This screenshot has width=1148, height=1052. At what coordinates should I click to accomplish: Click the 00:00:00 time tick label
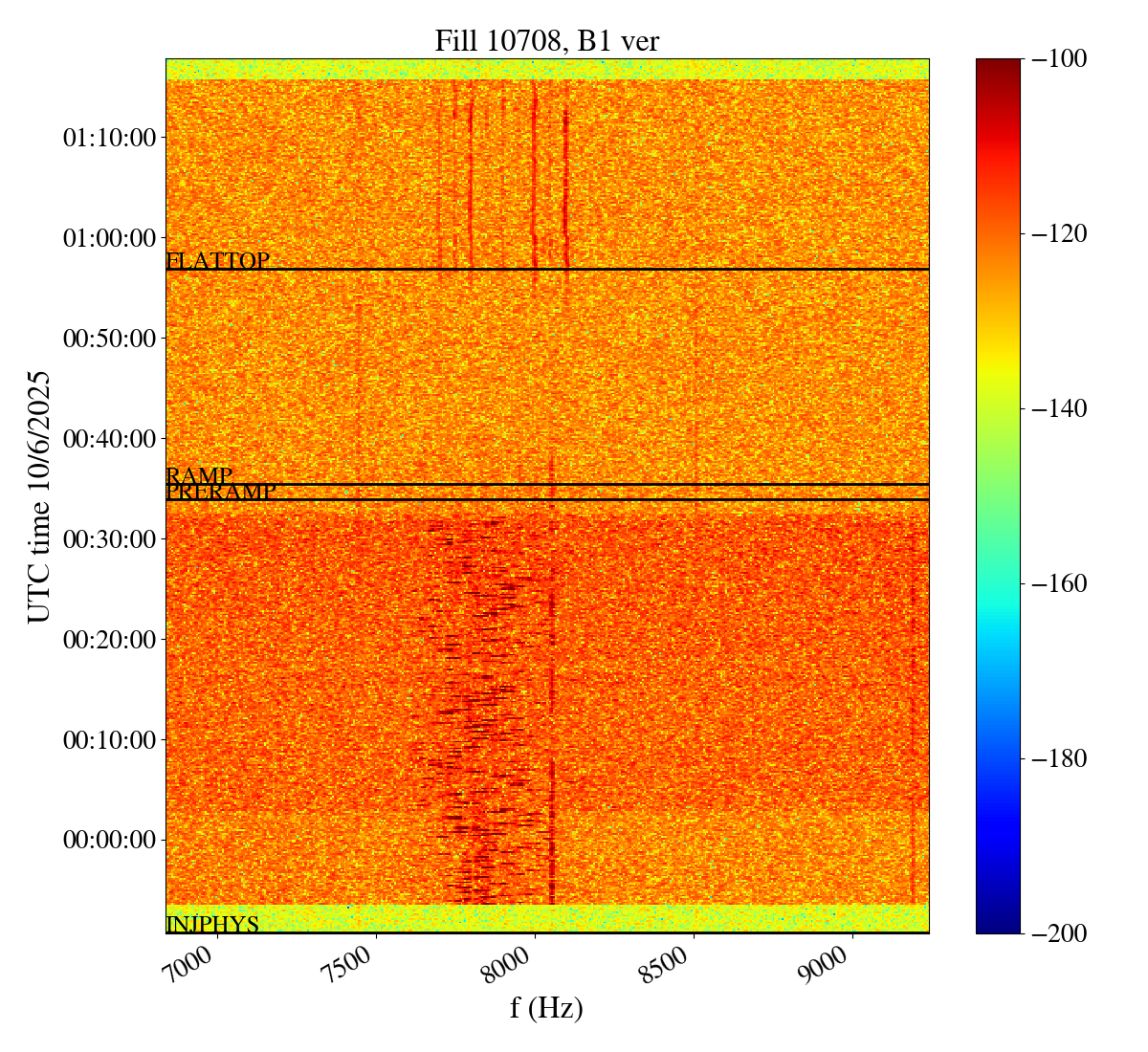[109, 841]
